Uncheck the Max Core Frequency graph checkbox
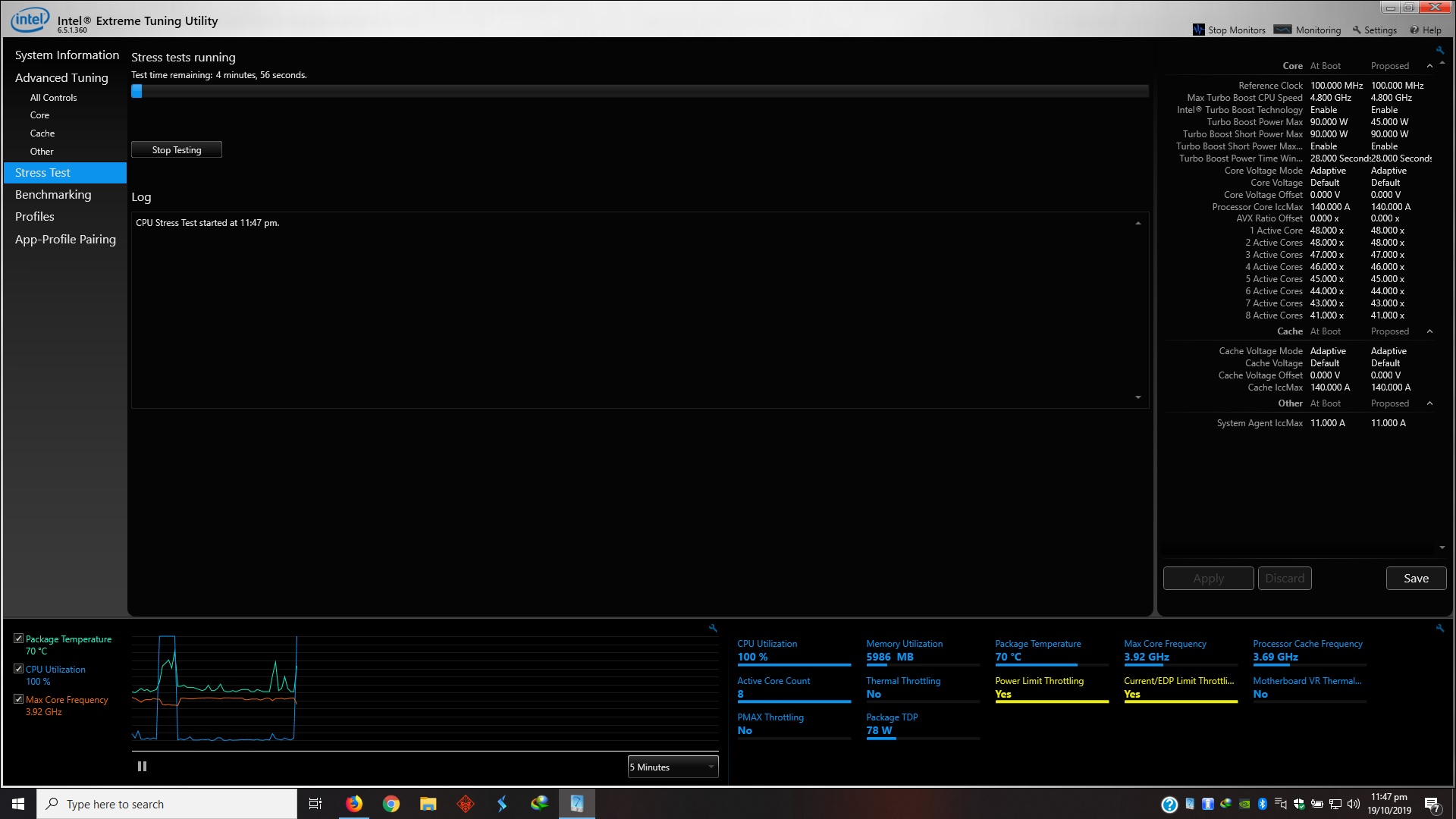The image size is (1456, 819). 18,699
